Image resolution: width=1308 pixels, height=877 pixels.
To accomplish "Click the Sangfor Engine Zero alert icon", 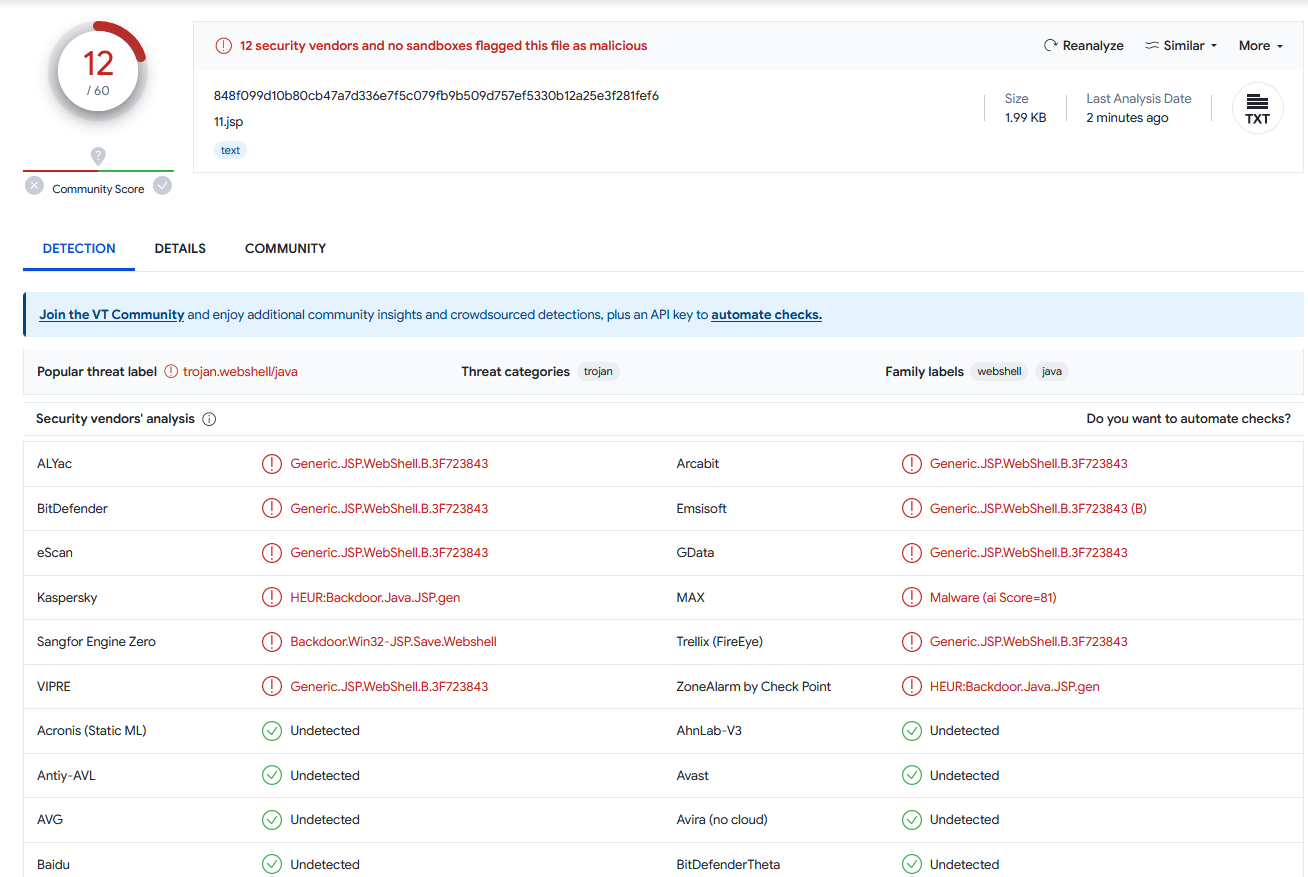I will [x=271, y=642].
